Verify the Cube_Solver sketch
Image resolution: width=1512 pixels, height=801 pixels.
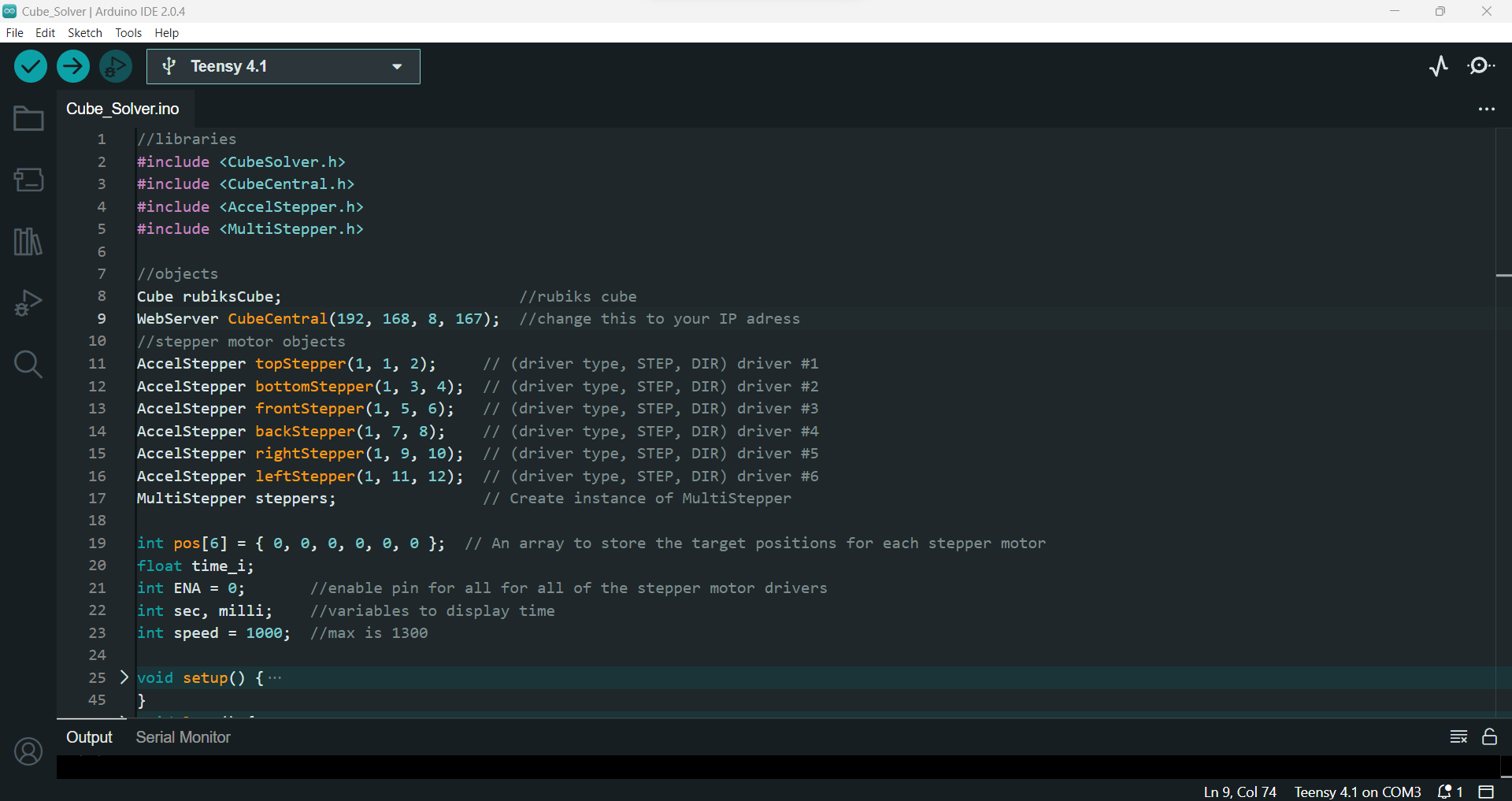coord(30,66)
